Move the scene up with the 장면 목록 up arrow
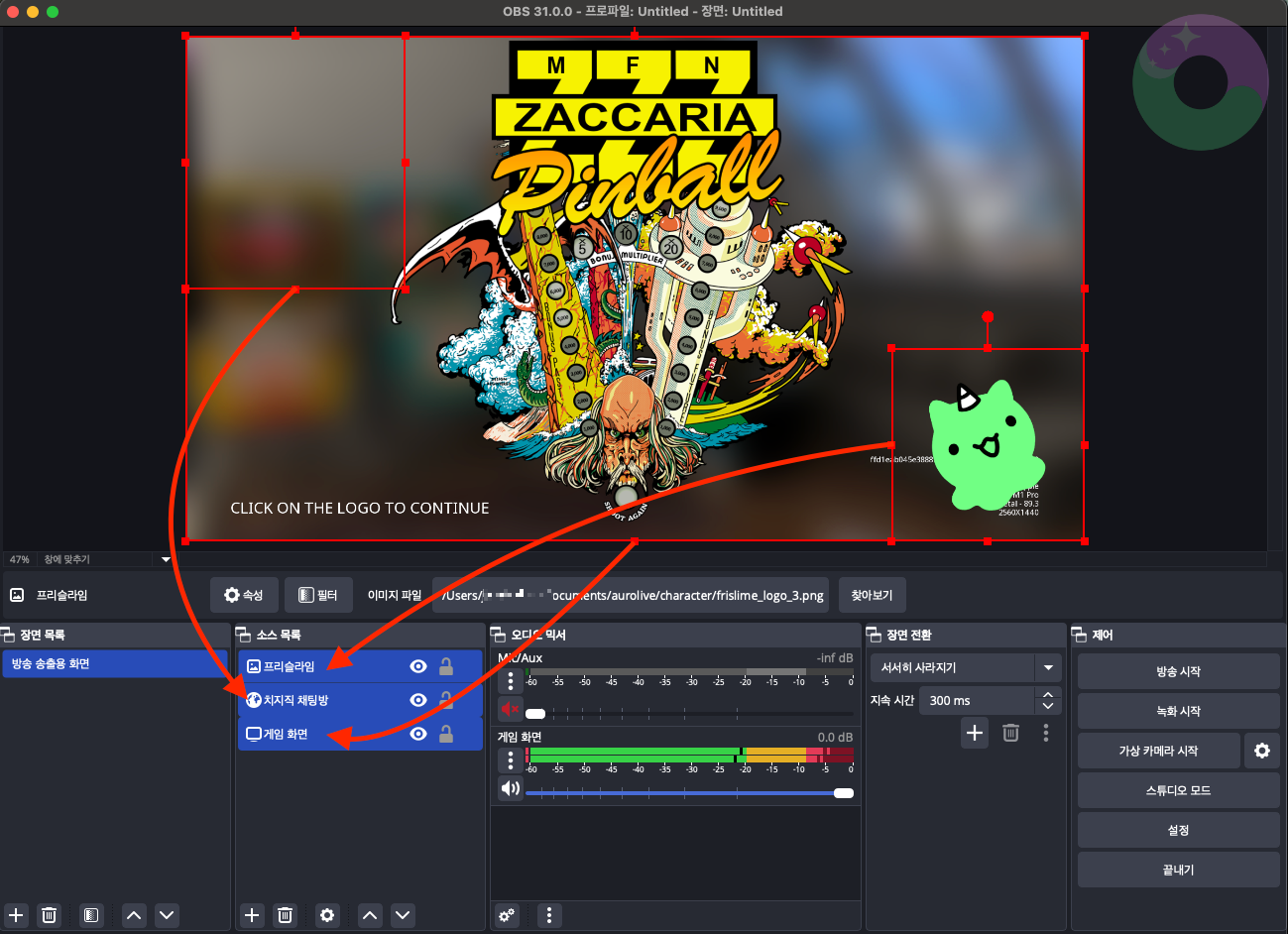 tap(134, 915)
